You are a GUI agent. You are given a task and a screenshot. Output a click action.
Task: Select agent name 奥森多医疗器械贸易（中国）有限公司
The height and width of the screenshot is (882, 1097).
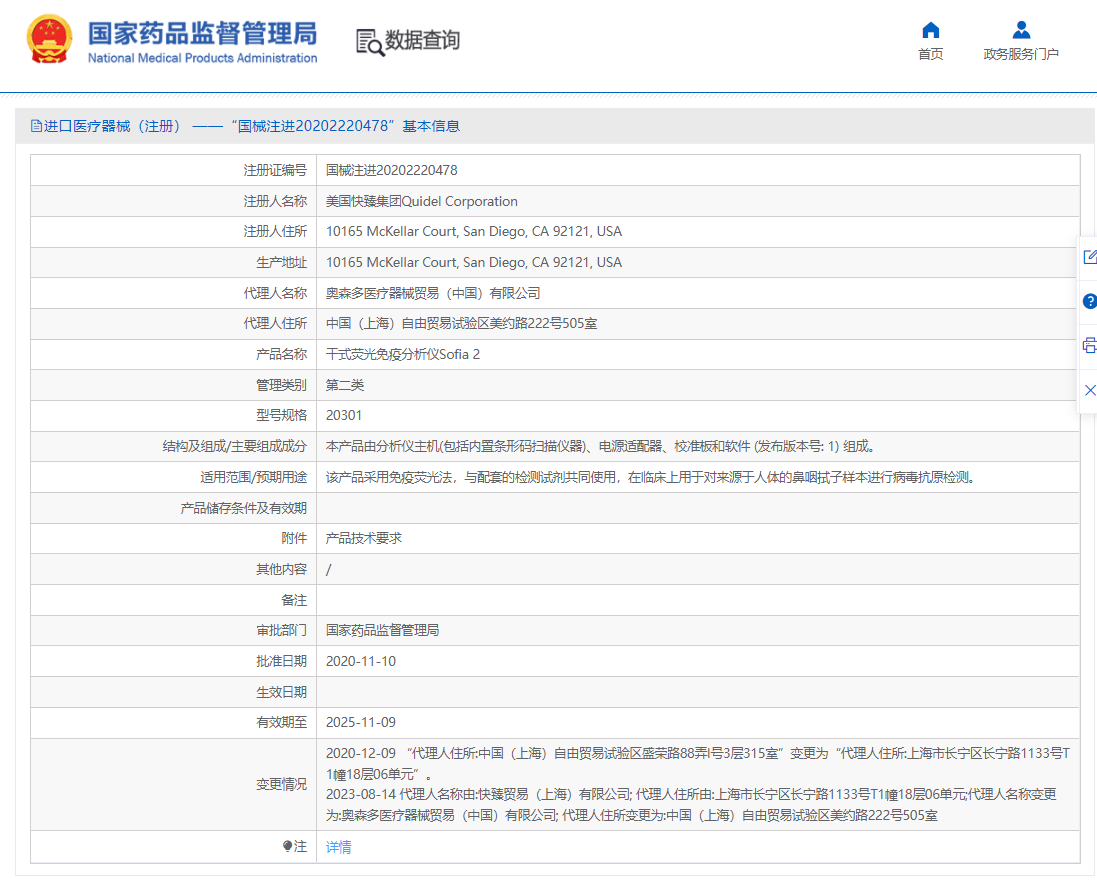433,293
